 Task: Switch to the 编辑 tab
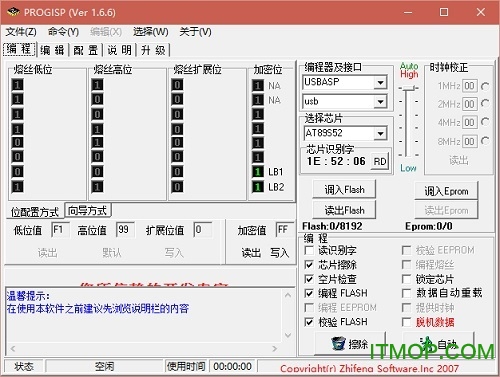pos(52,50)
